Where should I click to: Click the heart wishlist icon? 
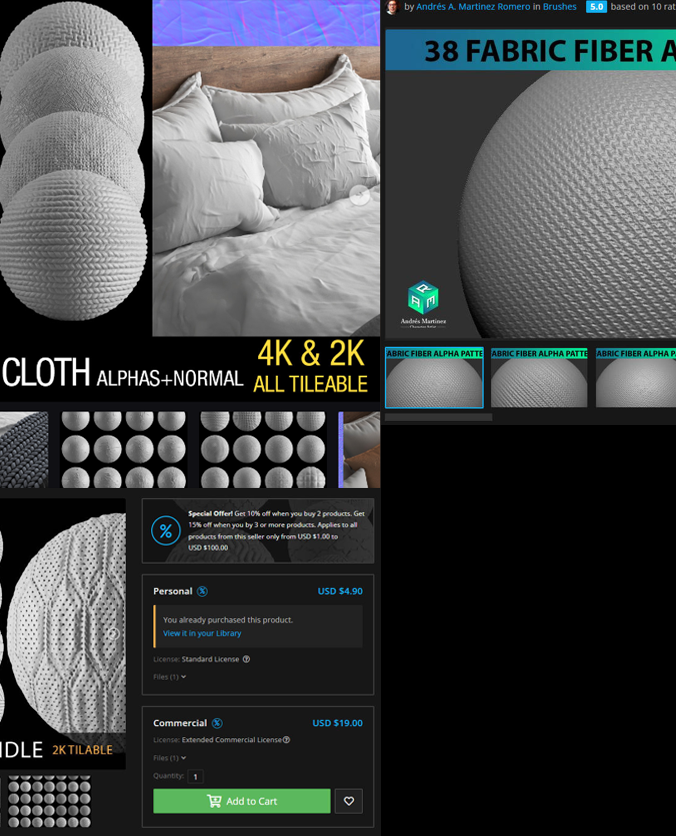point(349,801)
